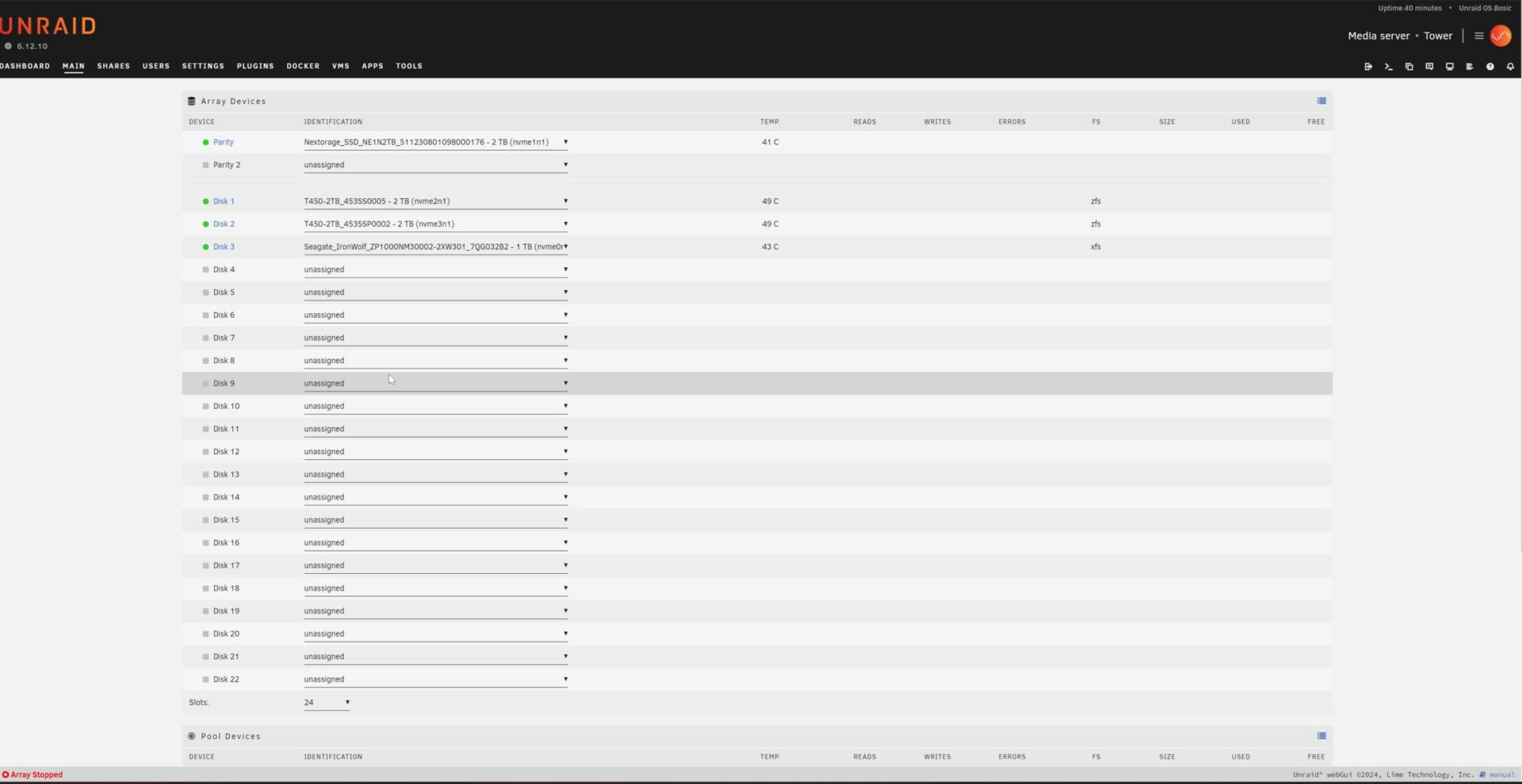
Task: Open the notifications bell icon
Action: [x=1510, y=67]
